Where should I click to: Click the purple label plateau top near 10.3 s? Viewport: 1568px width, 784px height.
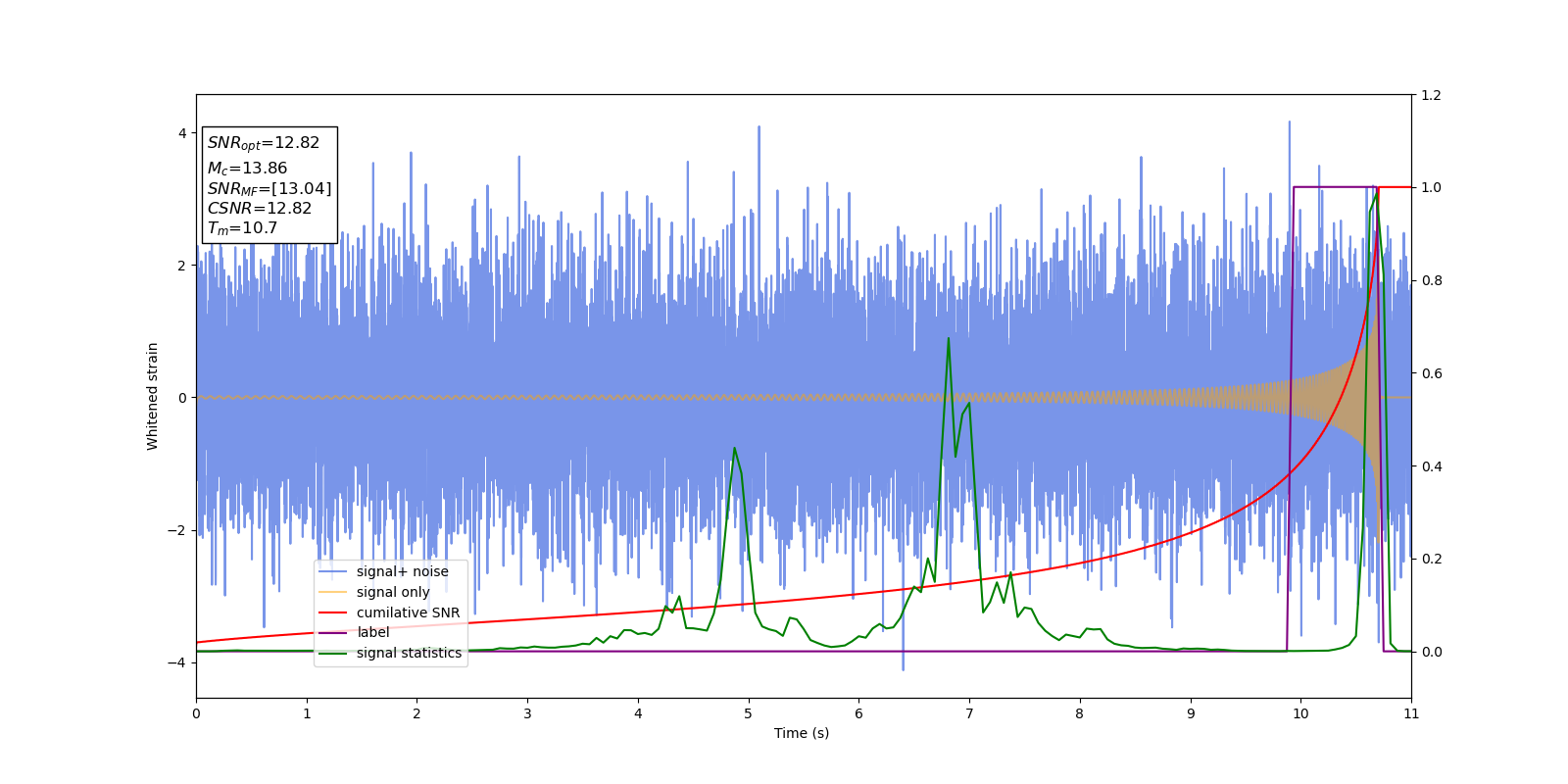[x=1334, y=187]
